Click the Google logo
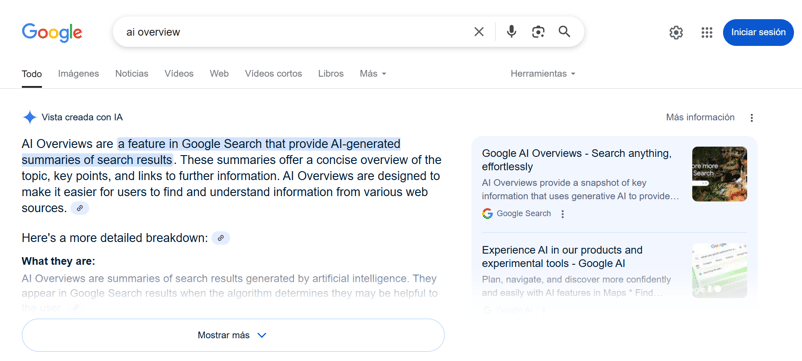802x361 pixels. (x=52, y=32)
